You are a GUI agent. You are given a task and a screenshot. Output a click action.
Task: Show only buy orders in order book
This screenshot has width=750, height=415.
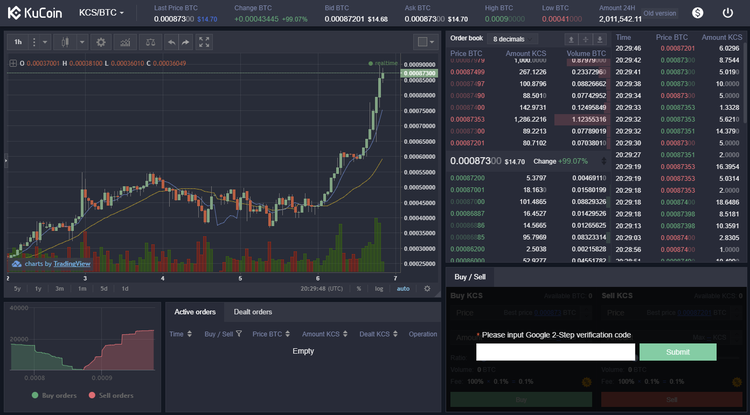600,39
